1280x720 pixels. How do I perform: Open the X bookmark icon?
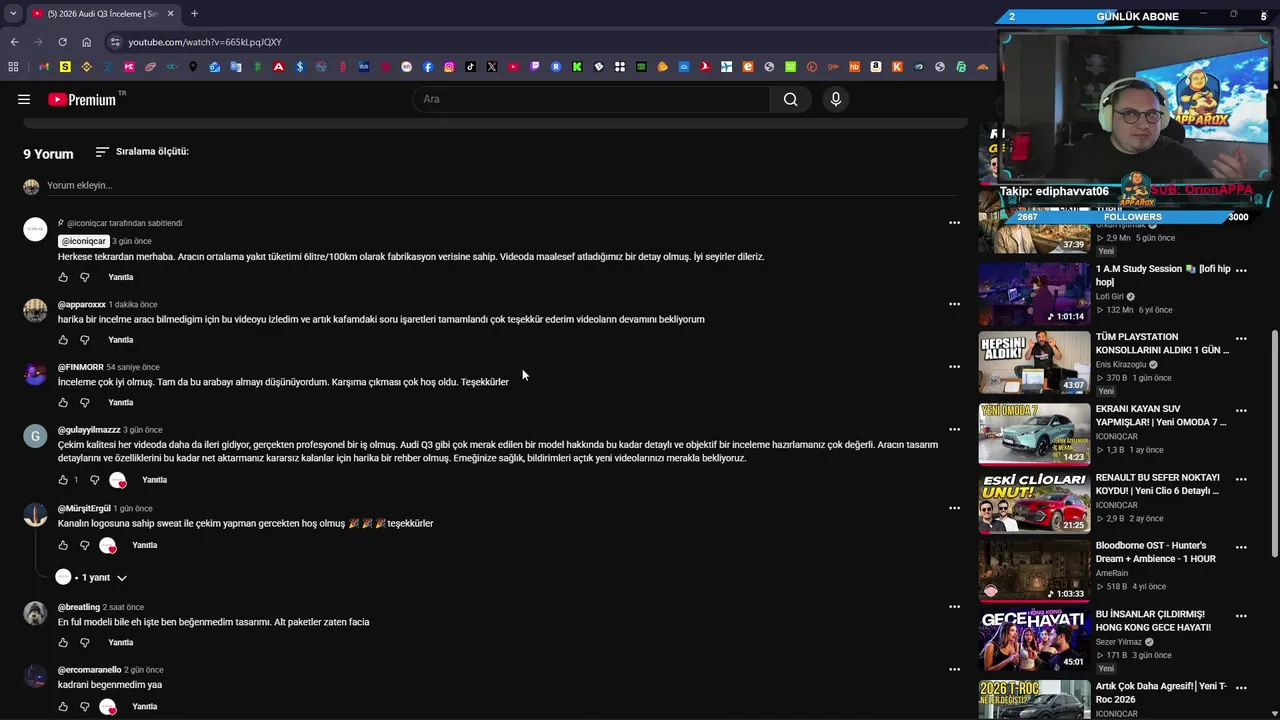[x=492, y=67]
